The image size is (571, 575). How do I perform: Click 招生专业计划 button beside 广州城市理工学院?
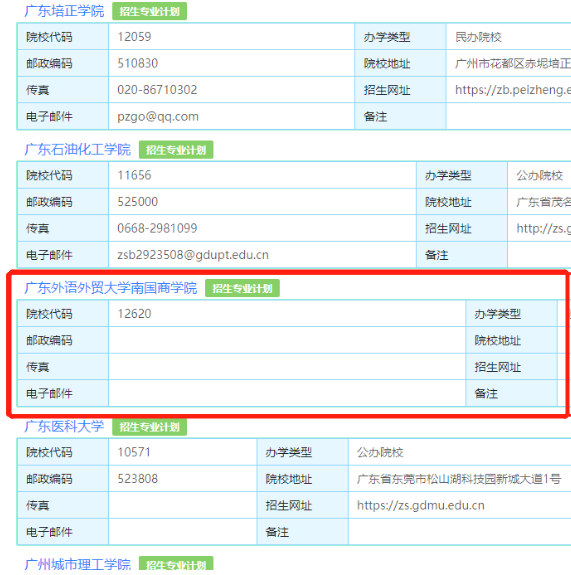176,565
